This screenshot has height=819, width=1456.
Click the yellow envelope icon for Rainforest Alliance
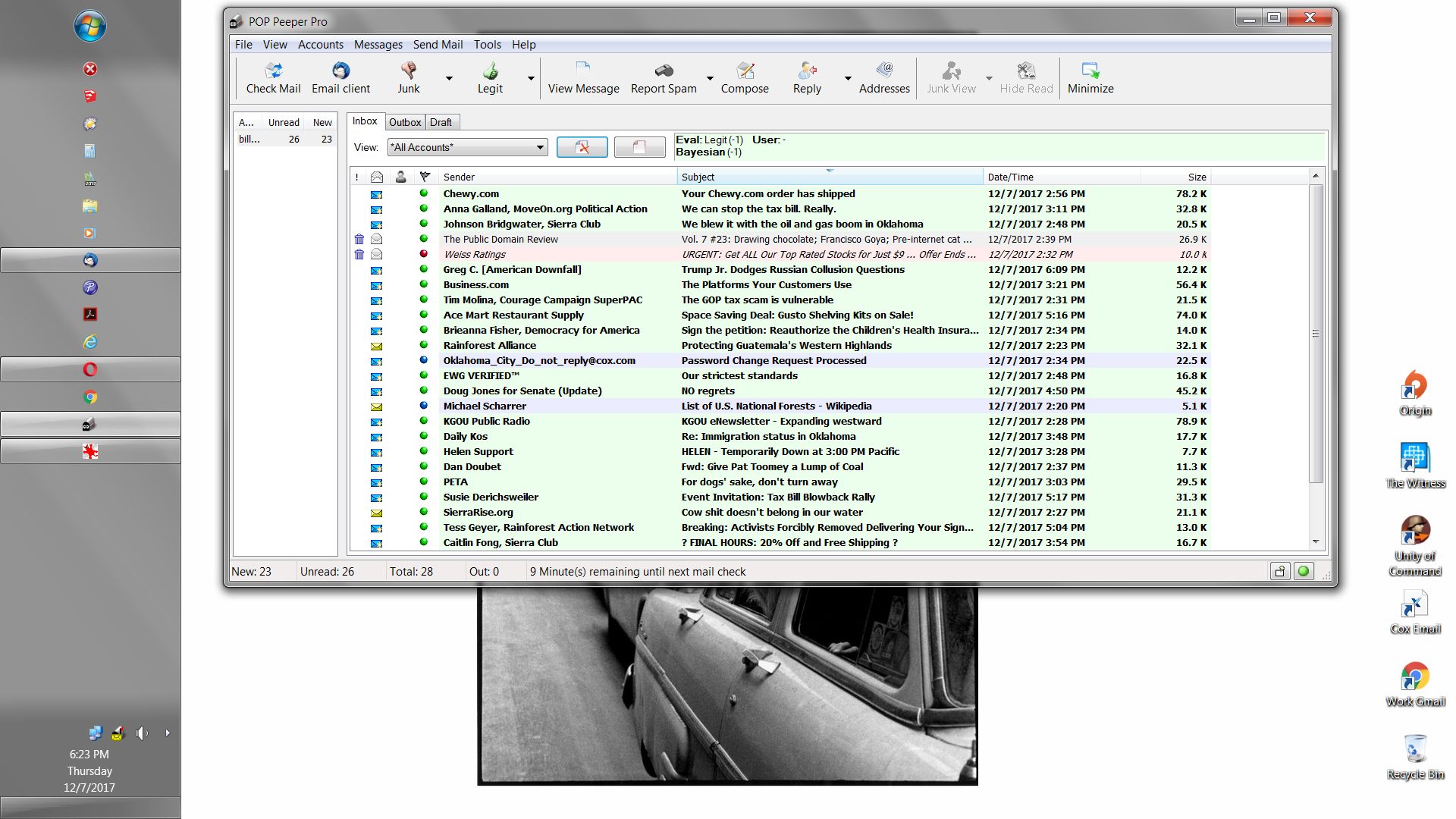[376, 346]
